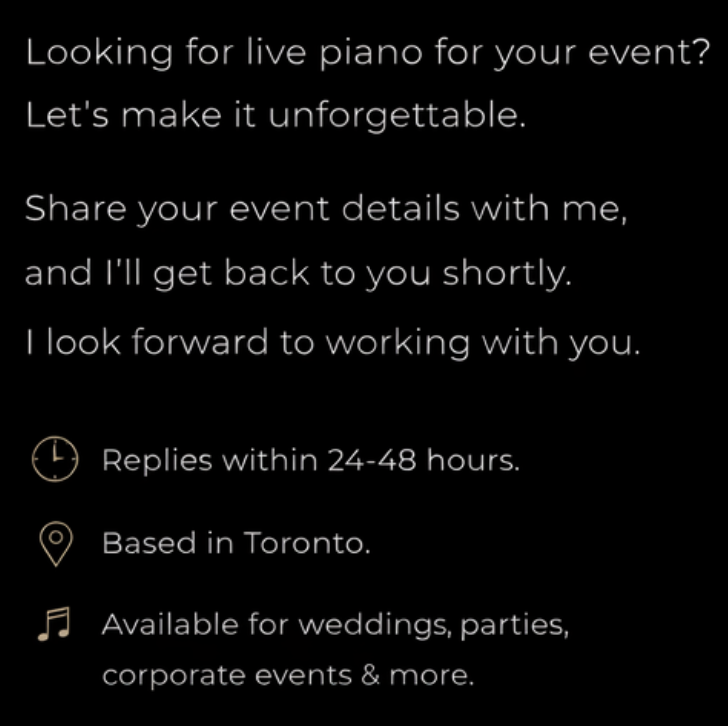Click the "Available for weddings, parties," line
The image size is (728, 726).
coord(335,626)
